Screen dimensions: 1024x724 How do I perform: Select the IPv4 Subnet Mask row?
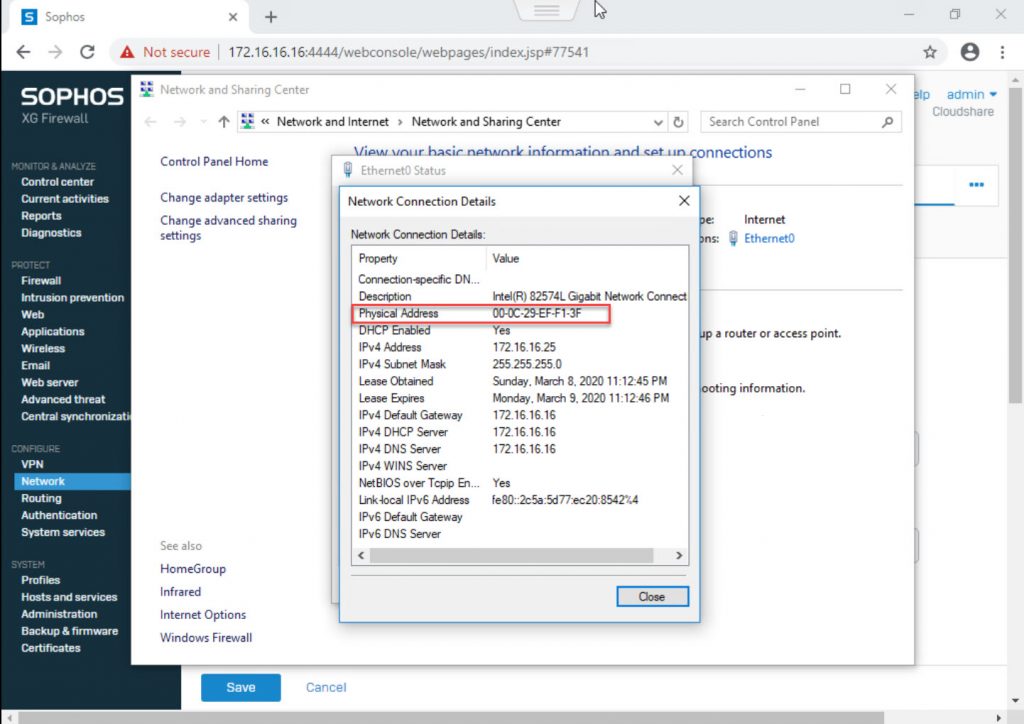pyautogui.click(x=520, y=364)
